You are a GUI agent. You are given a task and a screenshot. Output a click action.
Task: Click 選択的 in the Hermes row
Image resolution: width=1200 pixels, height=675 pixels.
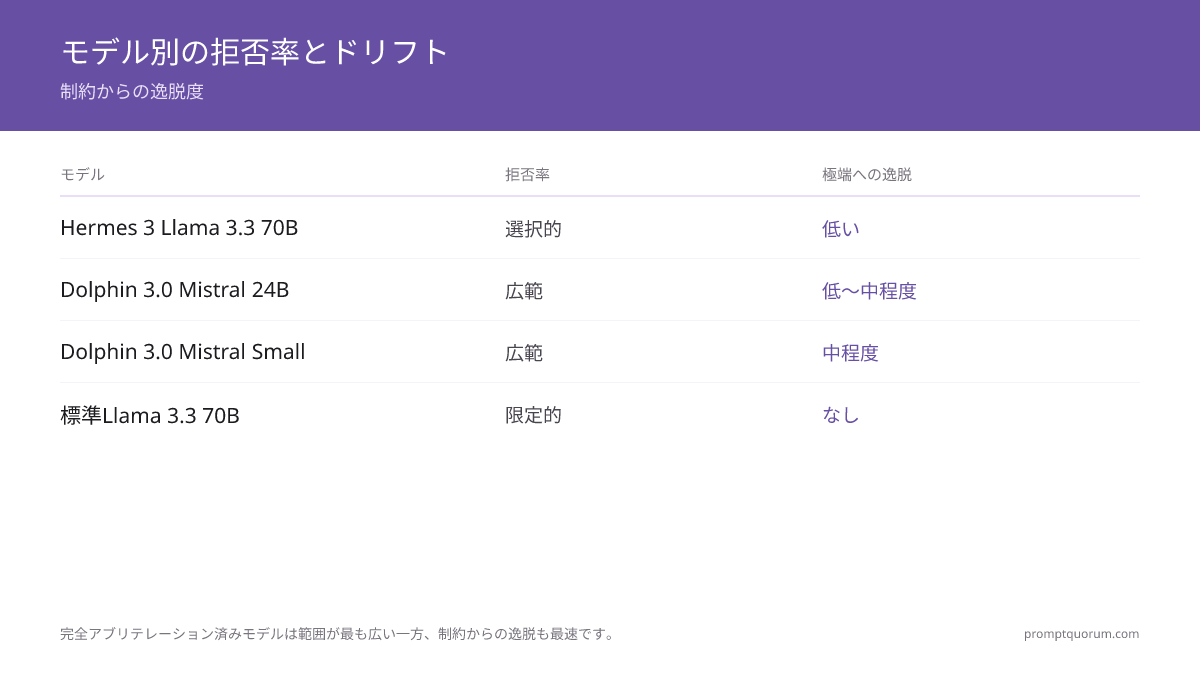pos(533,229)
